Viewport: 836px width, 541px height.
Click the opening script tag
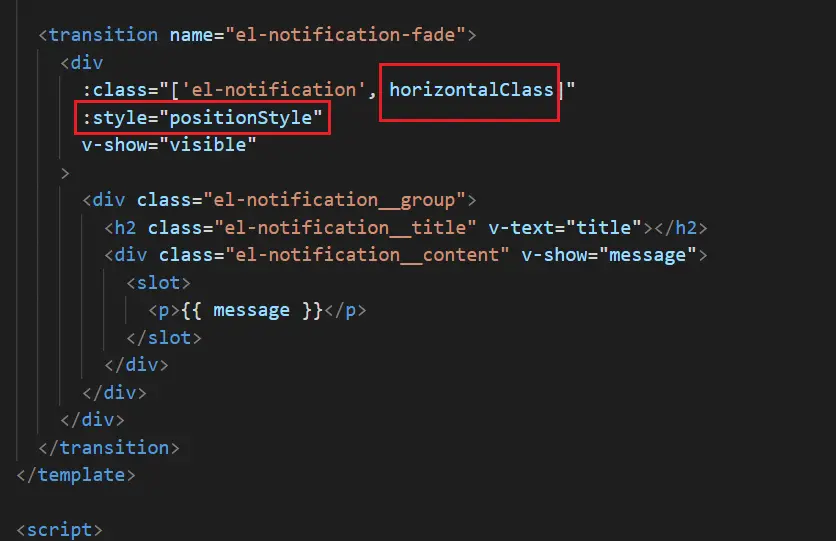(x=59, y=530)
